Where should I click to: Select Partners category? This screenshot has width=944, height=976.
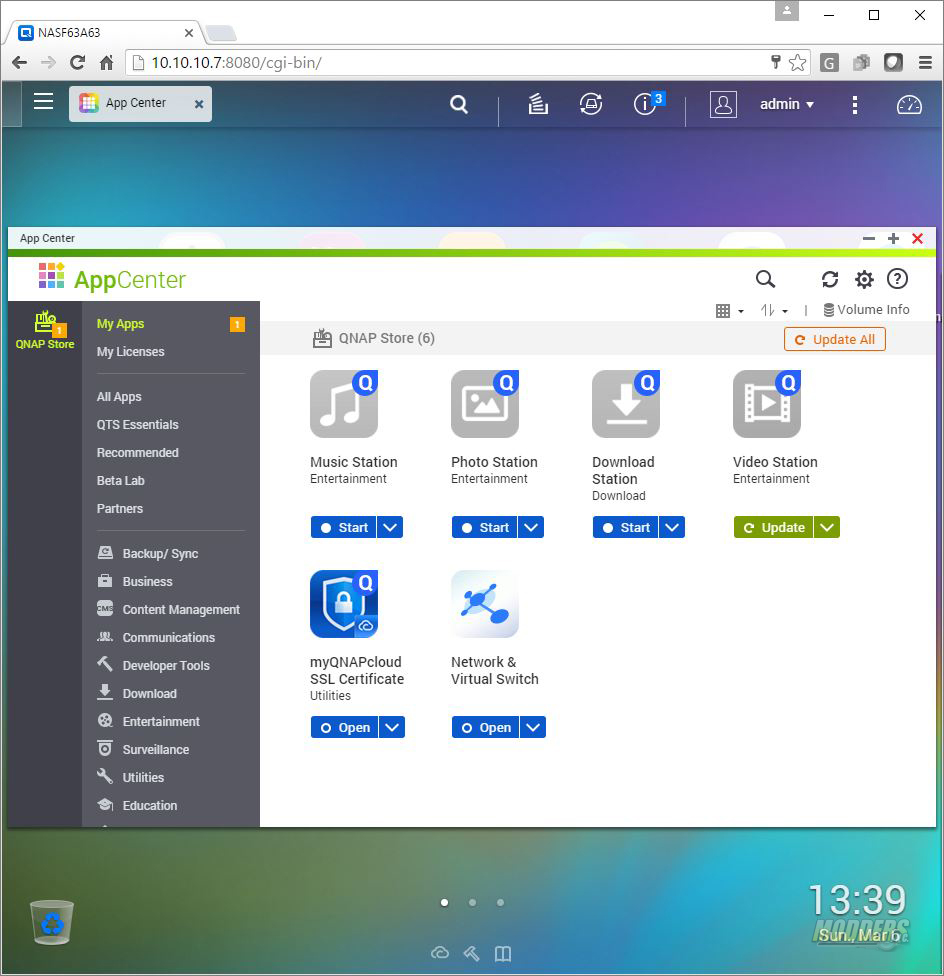(x=119, y=509)
